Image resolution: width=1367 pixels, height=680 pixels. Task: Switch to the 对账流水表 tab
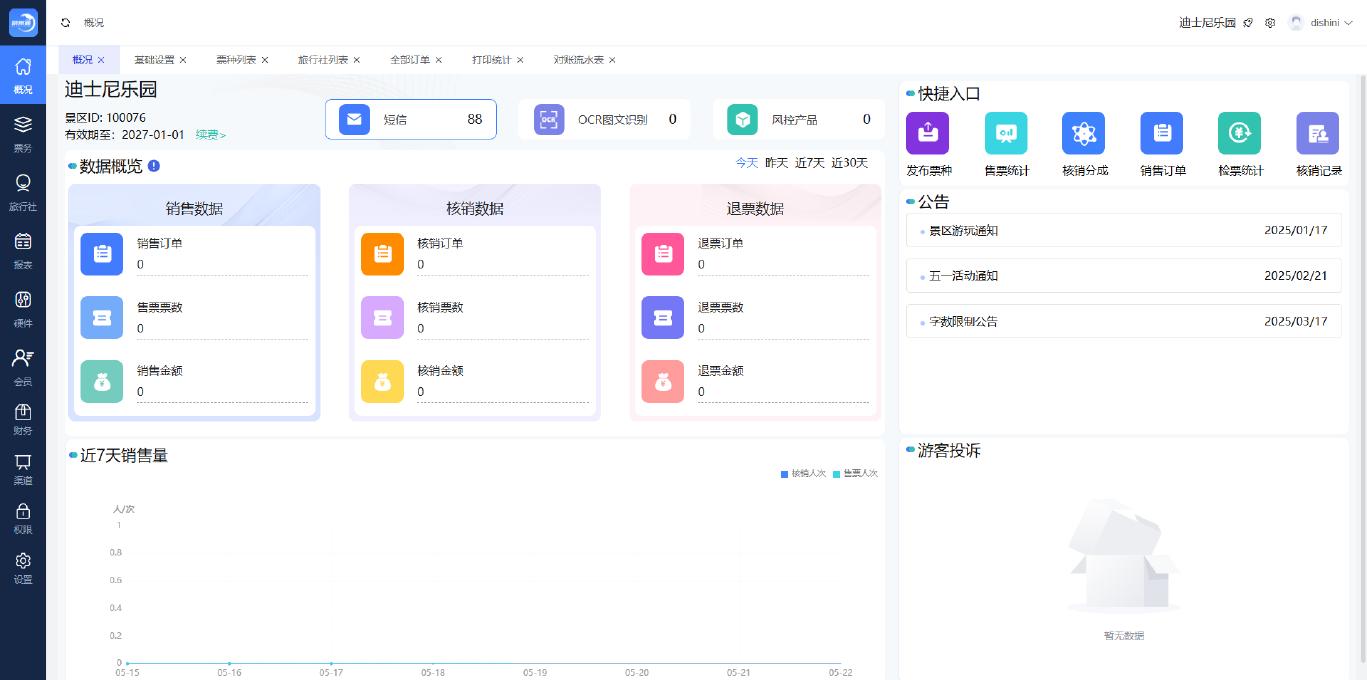point(579,60)
